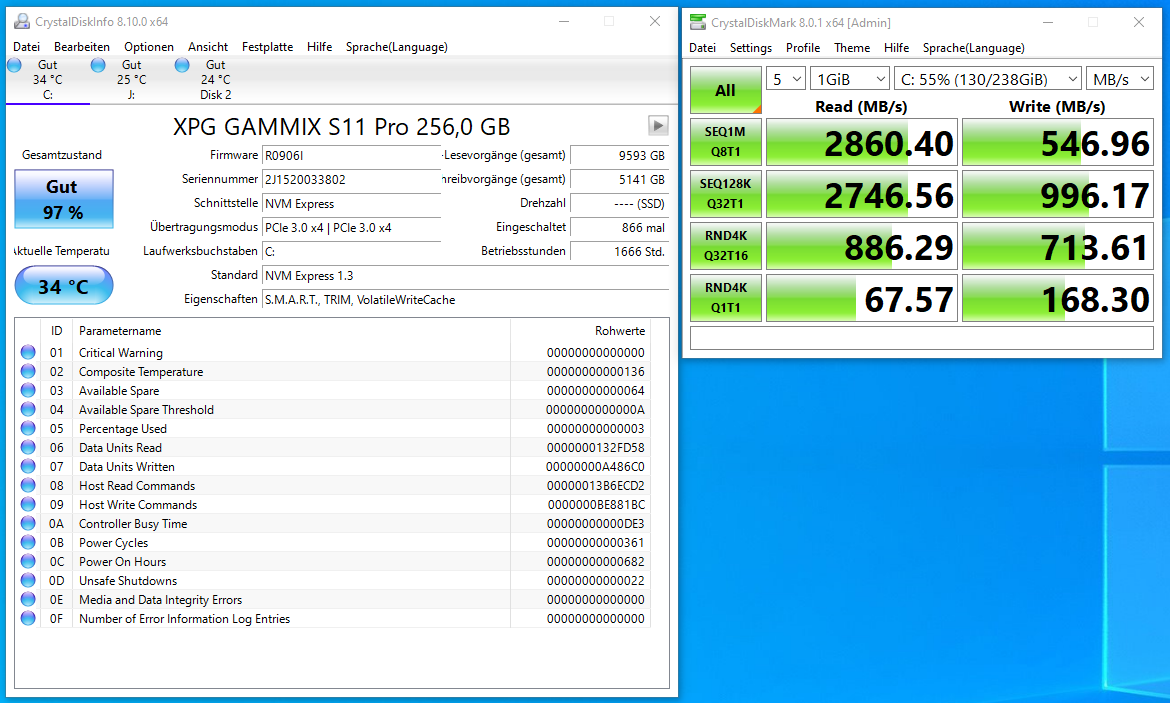Image resolution: width=1170 pixels, height=703 pixels.
Task: Open the test count dropdown showing 5
Action: pos(786,79)
